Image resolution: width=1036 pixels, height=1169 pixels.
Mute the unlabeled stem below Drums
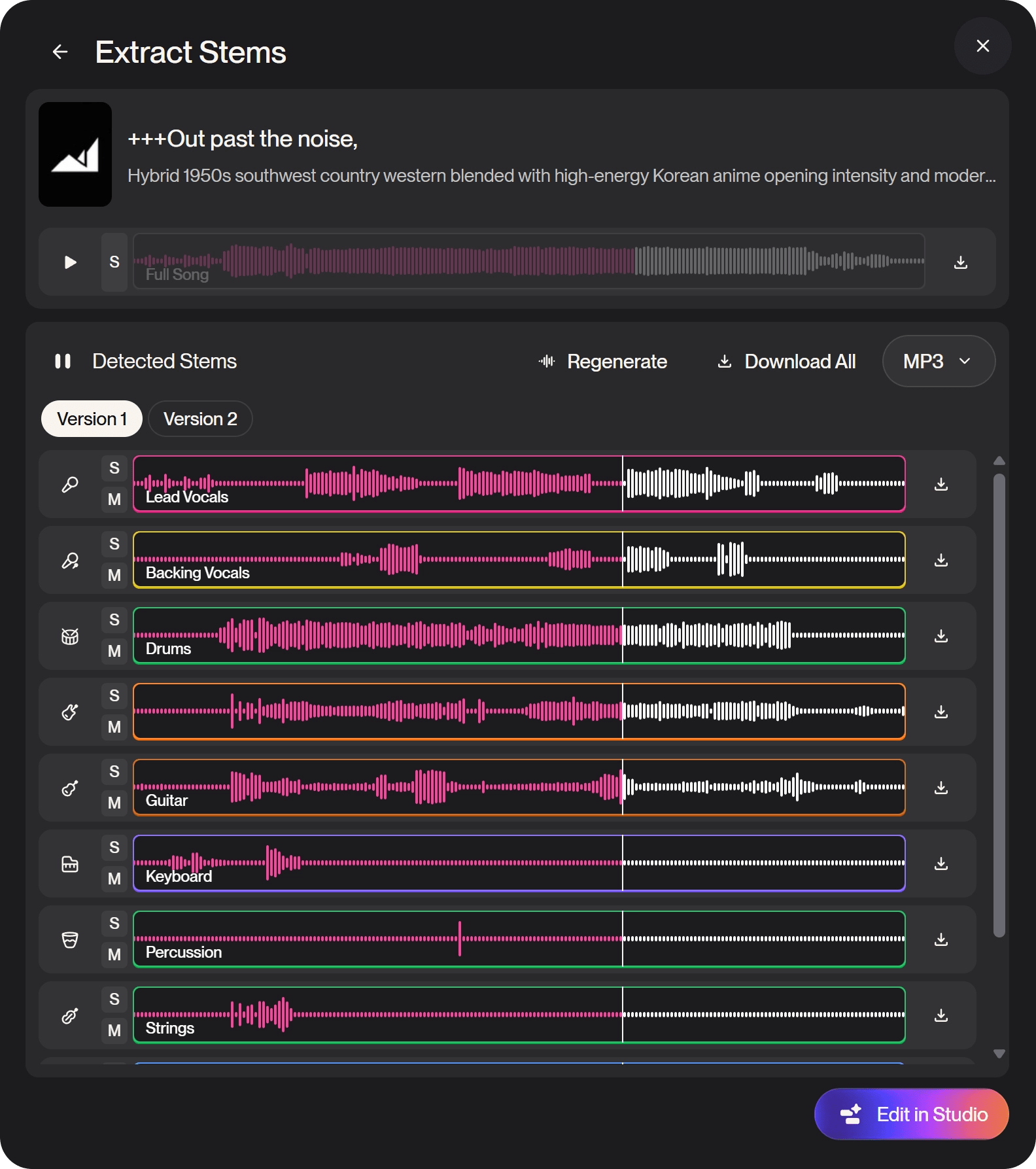tap(114, 727)
